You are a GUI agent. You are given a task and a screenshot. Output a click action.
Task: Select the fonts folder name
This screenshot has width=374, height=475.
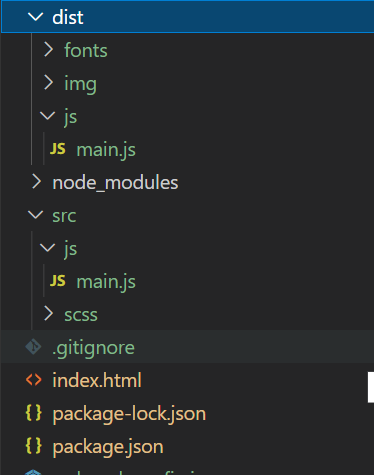86,50
